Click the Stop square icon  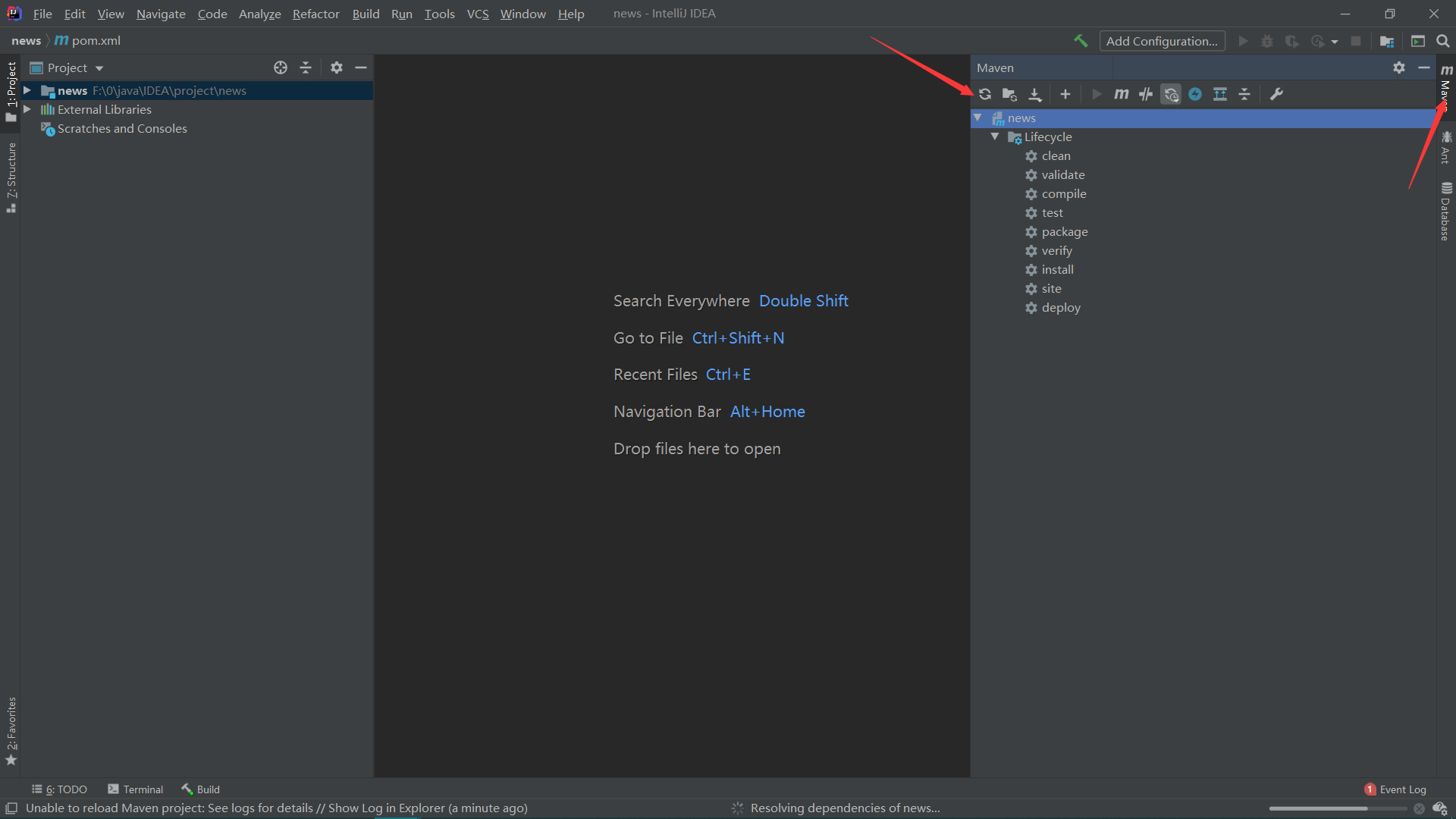click(1356, 41)
